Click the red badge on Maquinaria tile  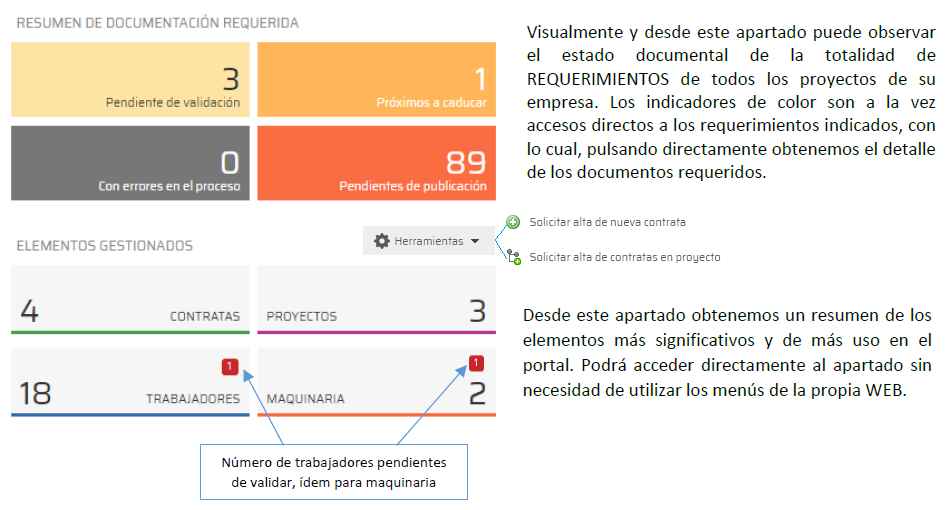click(476, 364)
